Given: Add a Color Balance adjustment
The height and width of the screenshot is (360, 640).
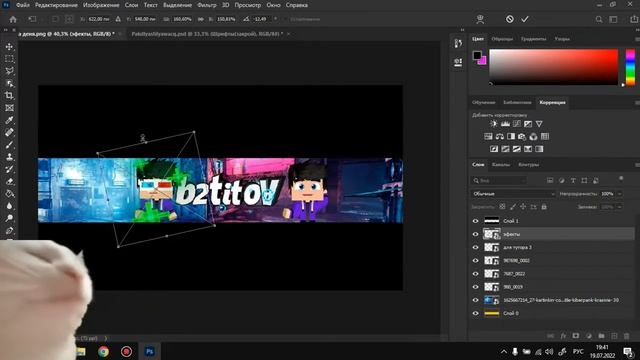Looking at the screenshot, I should pos(500,136).
